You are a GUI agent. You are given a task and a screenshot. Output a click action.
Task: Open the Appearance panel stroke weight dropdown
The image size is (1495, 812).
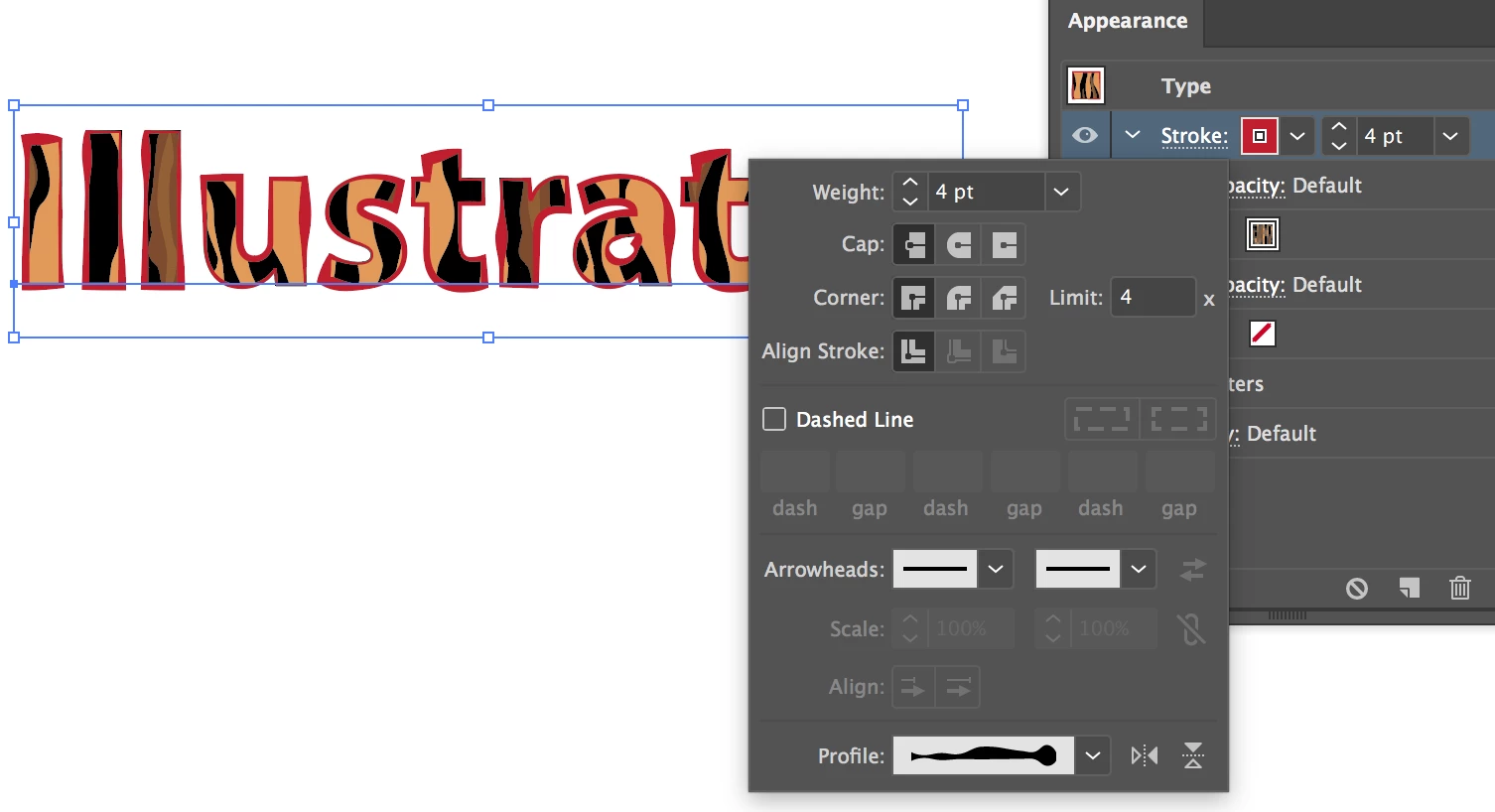coord(1450,136)
